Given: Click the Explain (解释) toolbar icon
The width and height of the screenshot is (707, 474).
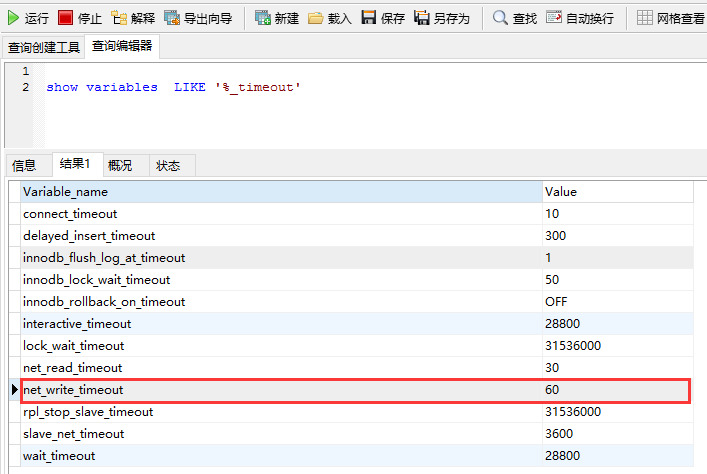Looking at the screenshot, I should [119, 17].
